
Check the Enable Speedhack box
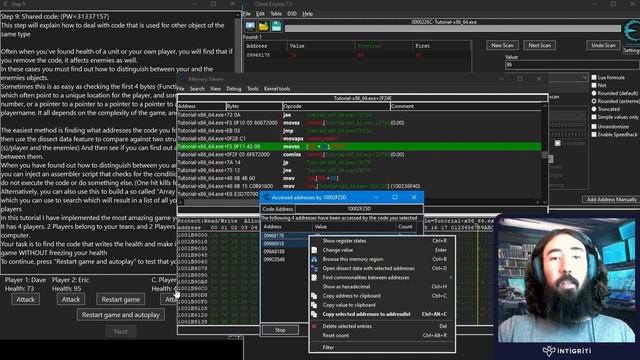coord(594,134)
